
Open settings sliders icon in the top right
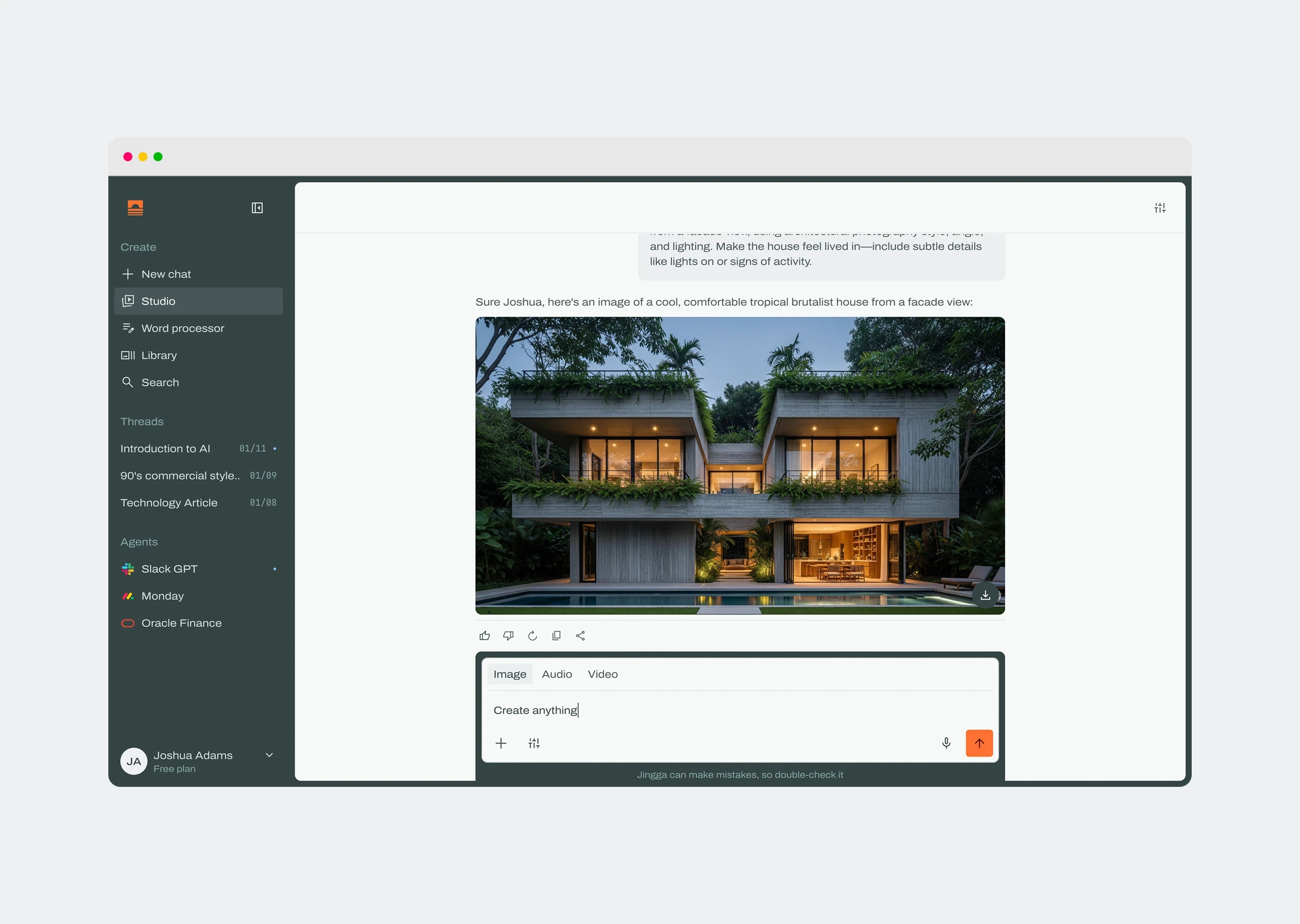tap(1160, 208)
